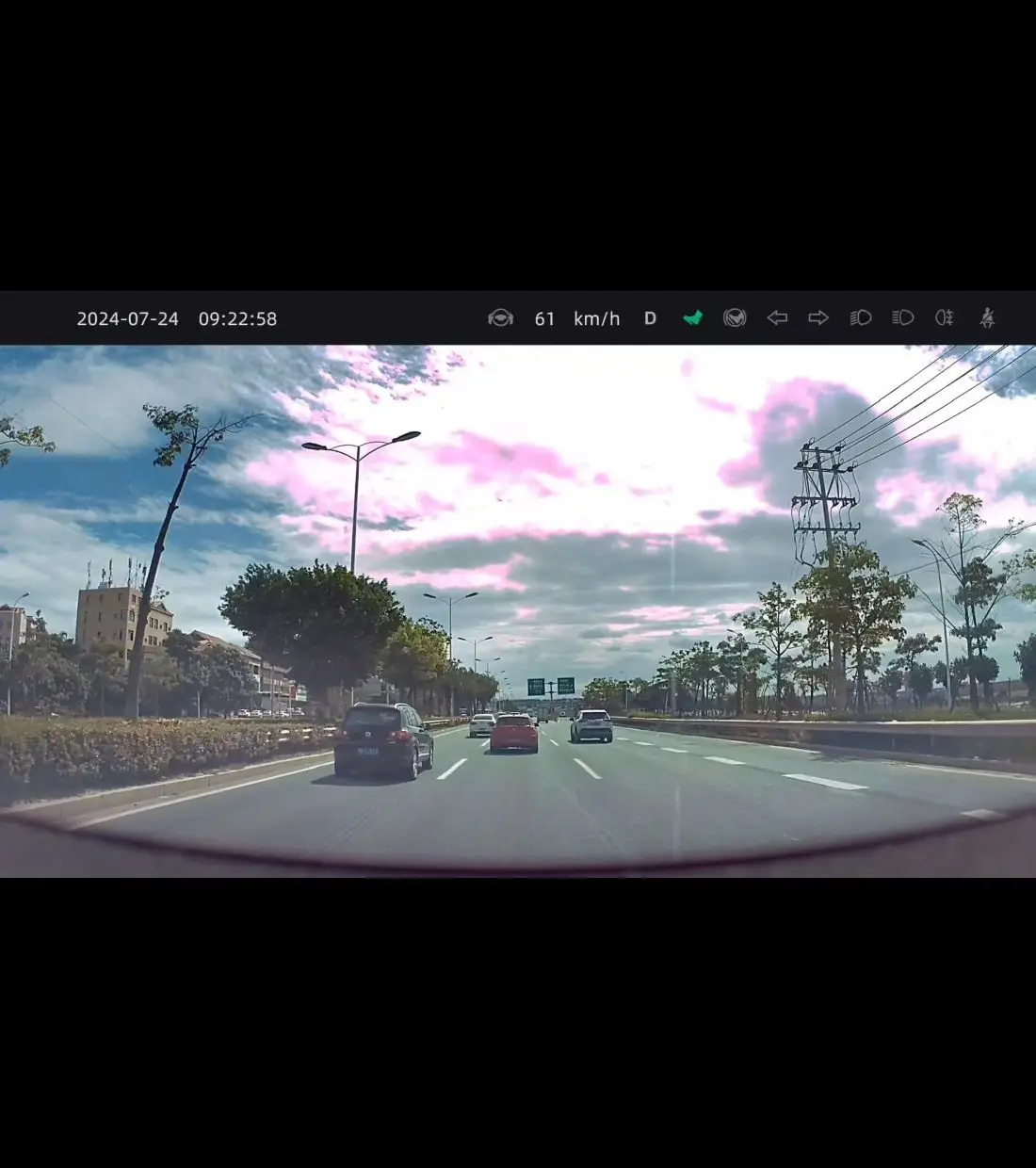Screen dimensions: 1036x1168
Task: Click the white SUV ahead on the right
Action: (591, 725)
